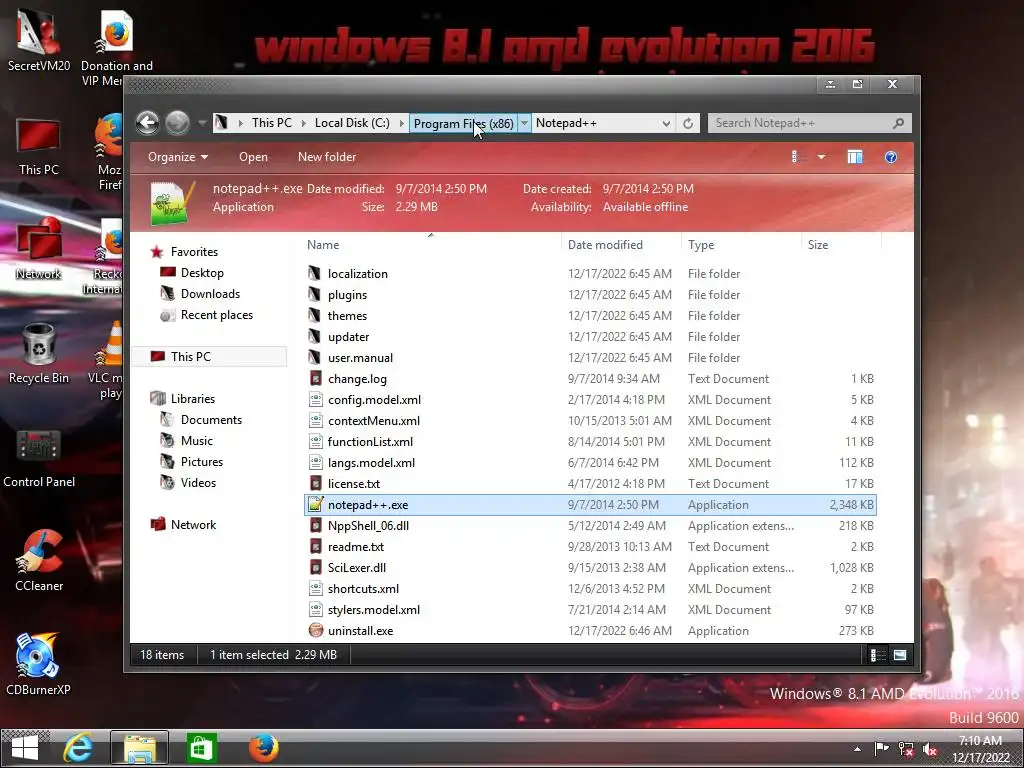Select the plugins folder
This screenshot has height=768, width=1024.
pyautogui.click(x=347, y=295)
